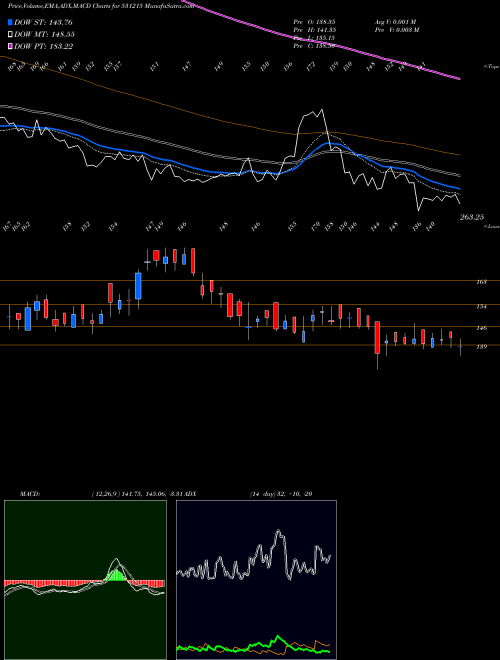The height and width of the screenshot is (660, 500).
Task: Click the 146 price level label
Action: [x=481, y=327]
